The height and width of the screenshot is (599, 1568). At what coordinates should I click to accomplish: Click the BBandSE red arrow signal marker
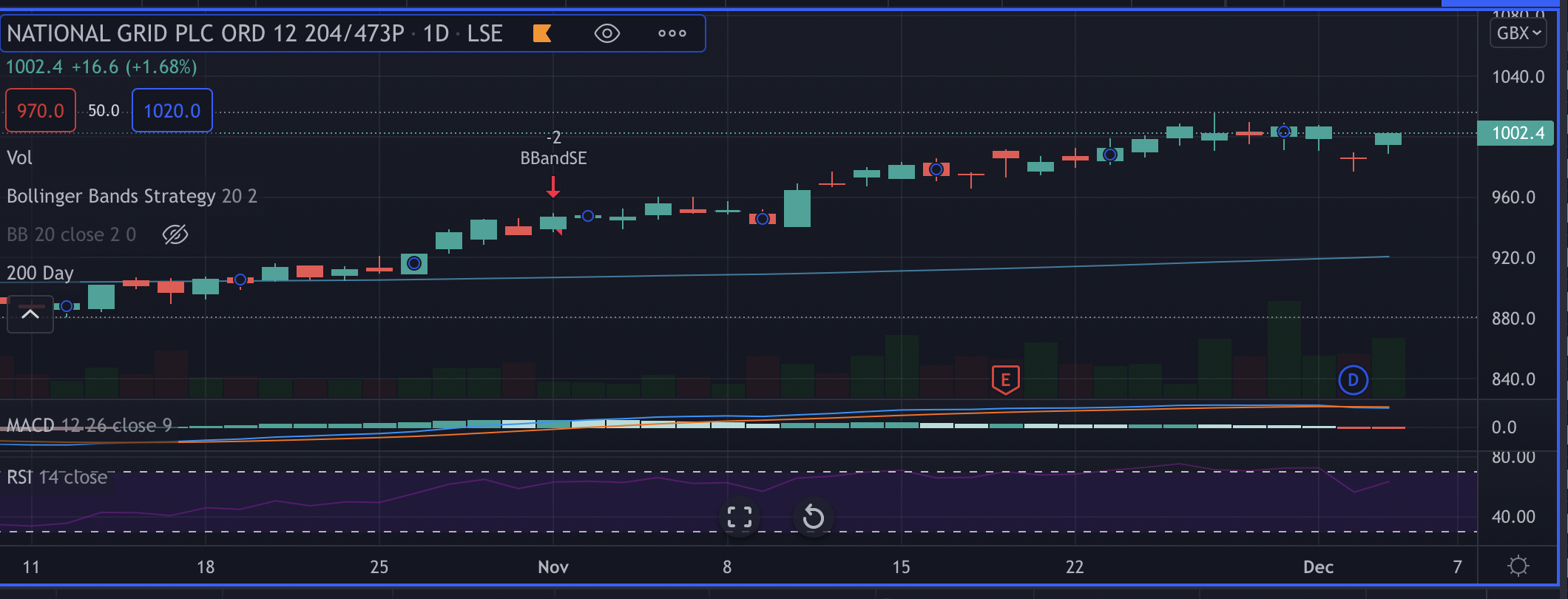553,186
